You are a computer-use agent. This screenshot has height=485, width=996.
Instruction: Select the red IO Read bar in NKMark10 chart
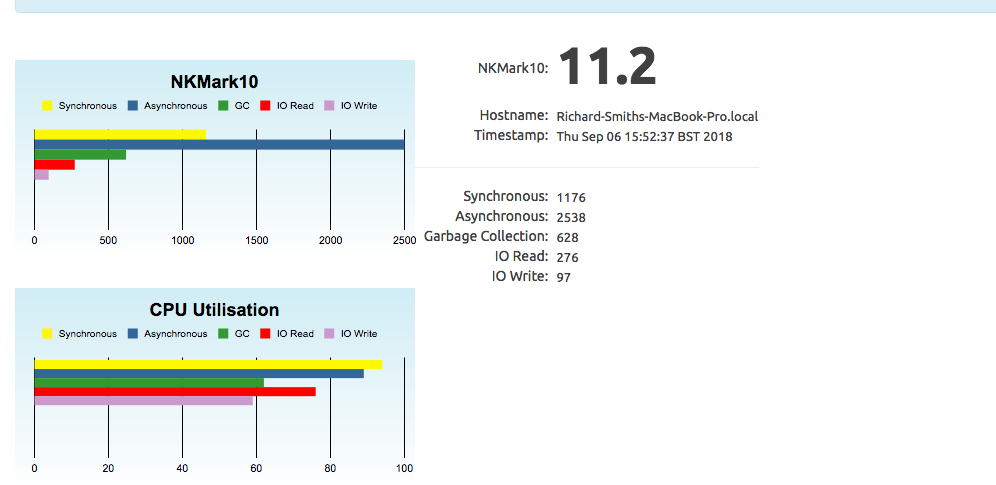pyautogui.click(x=55, y=165)
